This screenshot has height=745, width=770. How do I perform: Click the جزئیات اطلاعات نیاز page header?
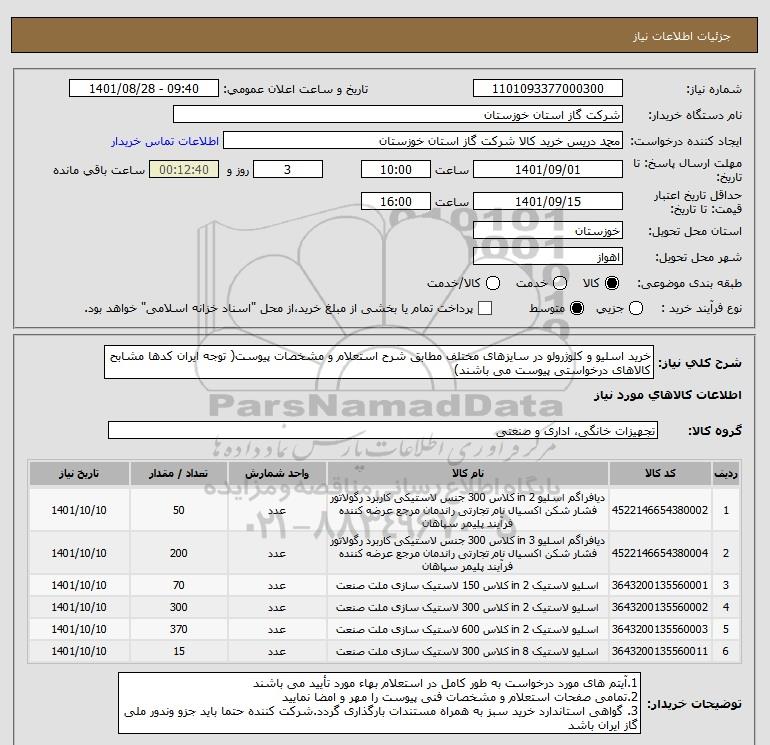682,37
